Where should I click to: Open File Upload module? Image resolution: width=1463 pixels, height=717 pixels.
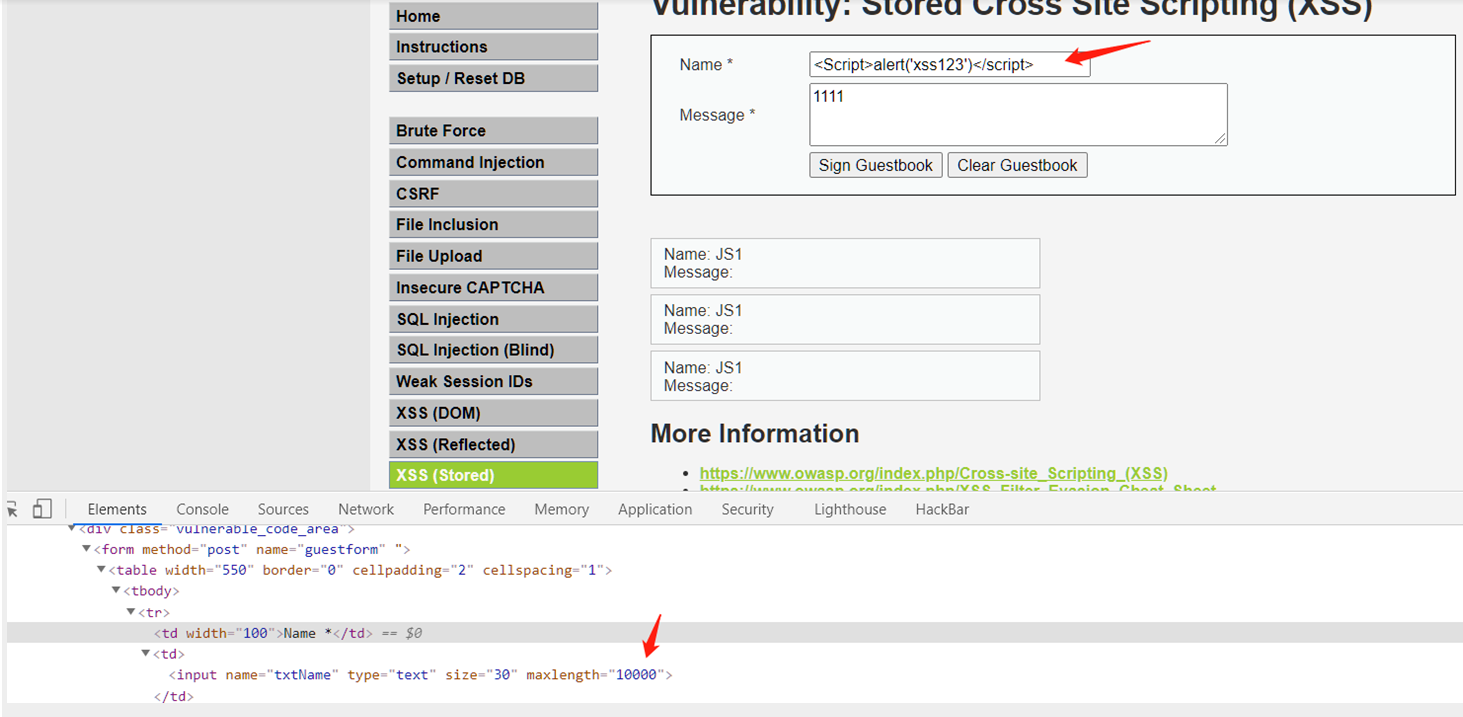pyautogui.click(x=493, y=256)
